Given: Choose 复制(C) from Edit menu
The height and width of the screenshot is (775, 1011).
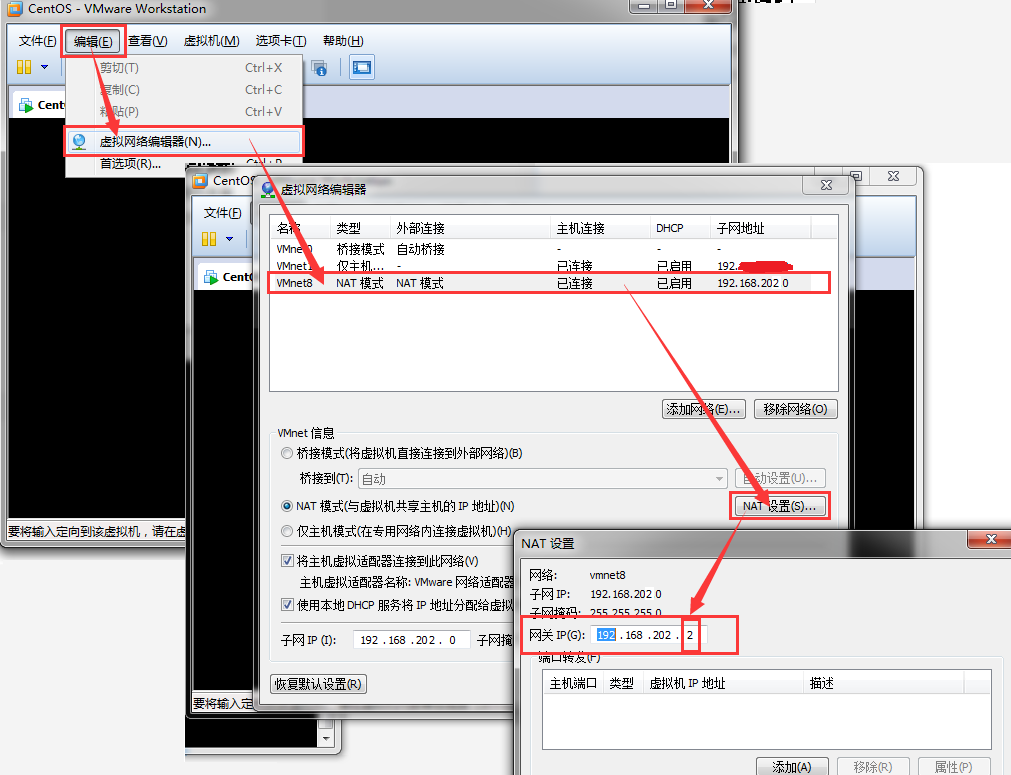Looking at the screenshot, I should 184,90.
